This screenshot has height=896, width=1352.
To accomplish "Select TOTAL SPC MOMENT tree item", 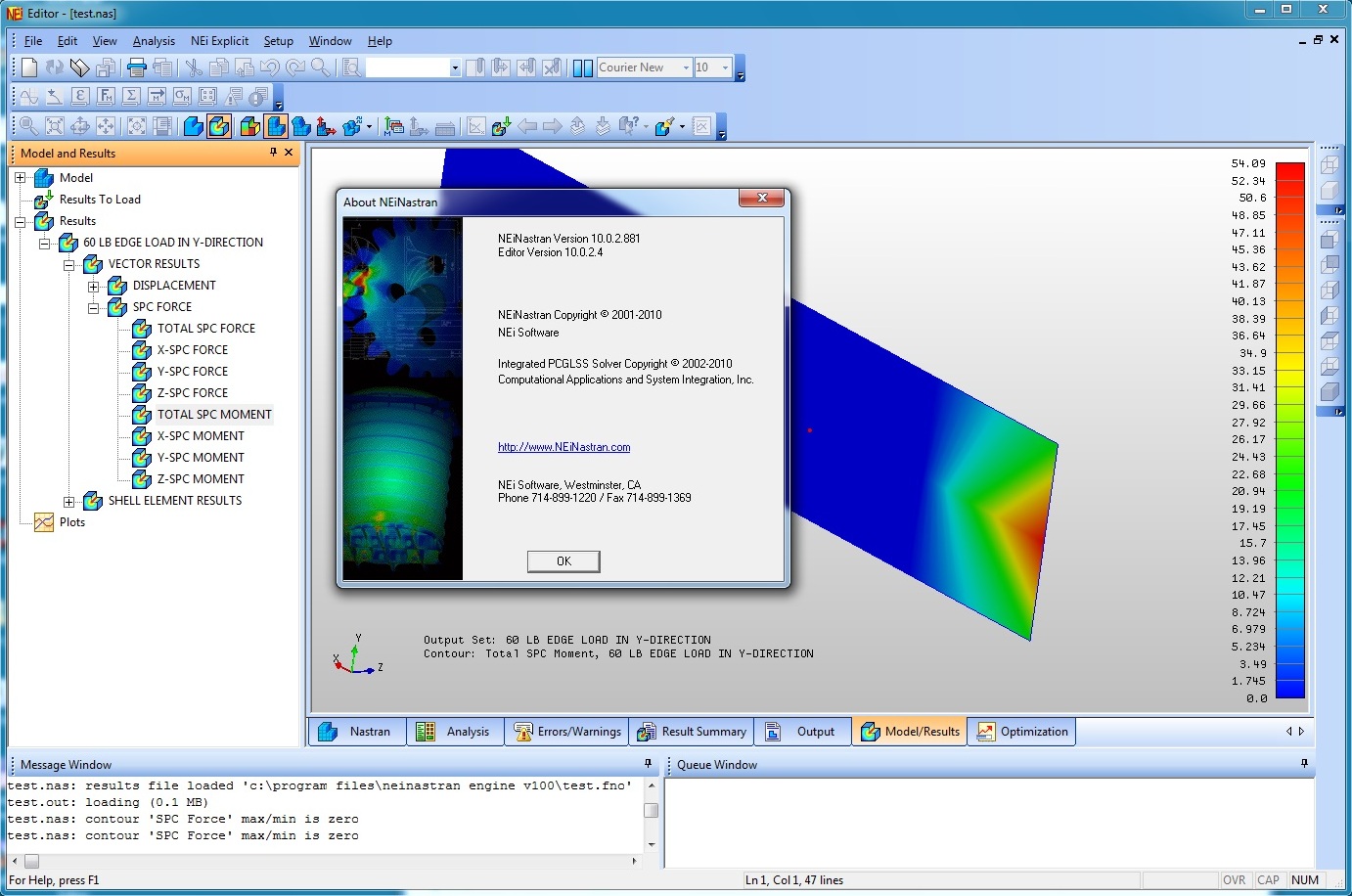I will (x=214, y=415).
